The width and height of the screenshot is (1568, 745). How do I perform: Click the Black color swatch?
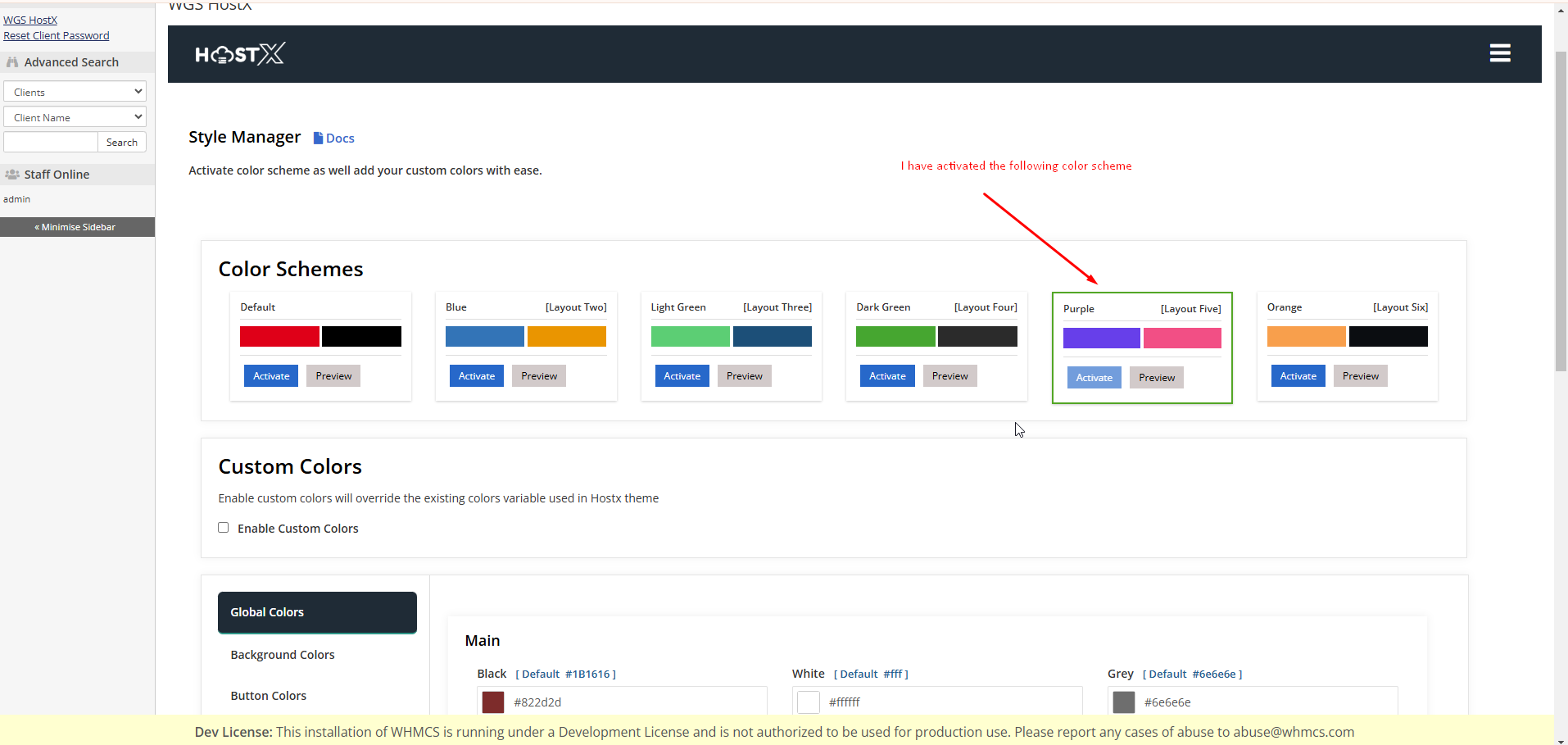[493, 702]
